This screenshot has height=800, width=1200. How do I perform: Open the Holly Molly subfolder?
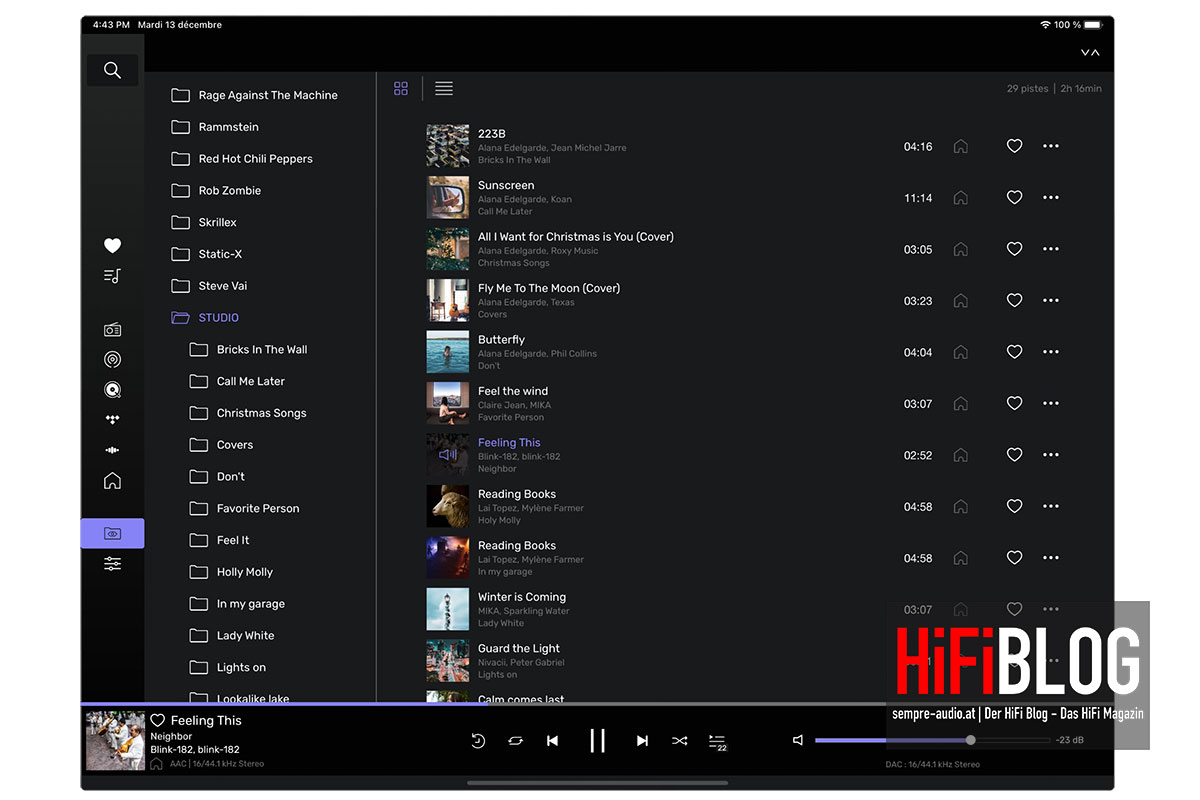(x=231, y=572)
